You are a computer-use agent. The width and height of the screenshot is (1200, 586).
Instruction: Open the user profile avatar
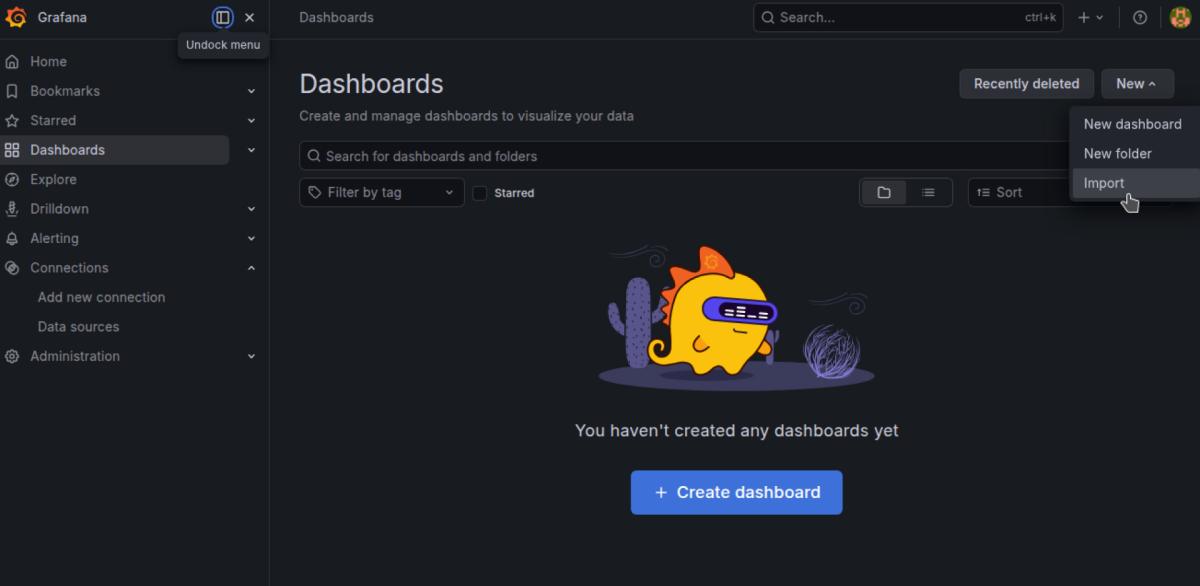1180,17
